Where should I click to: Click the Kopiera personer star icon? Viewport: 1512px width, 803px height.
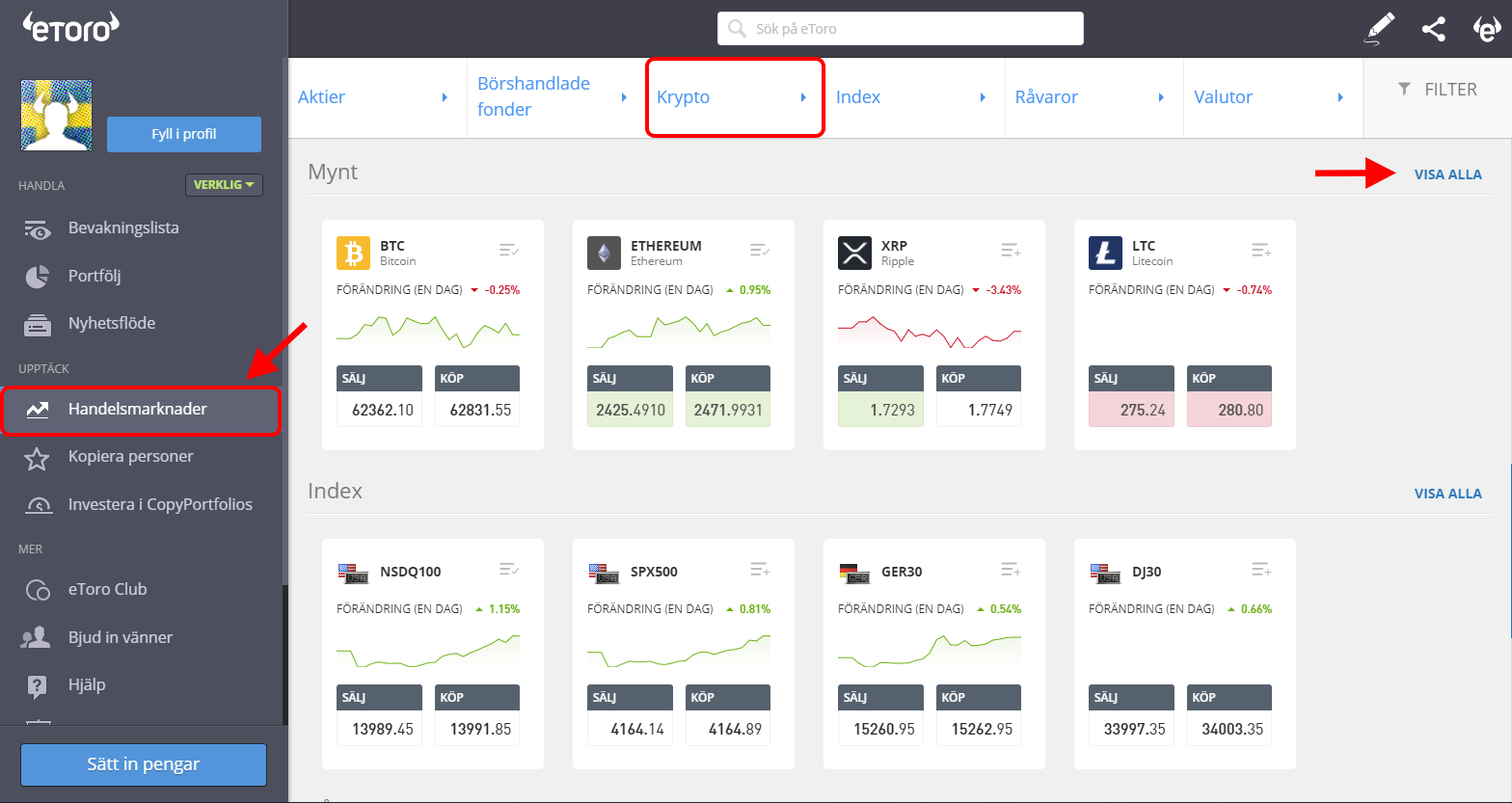[x=37, y=458]
